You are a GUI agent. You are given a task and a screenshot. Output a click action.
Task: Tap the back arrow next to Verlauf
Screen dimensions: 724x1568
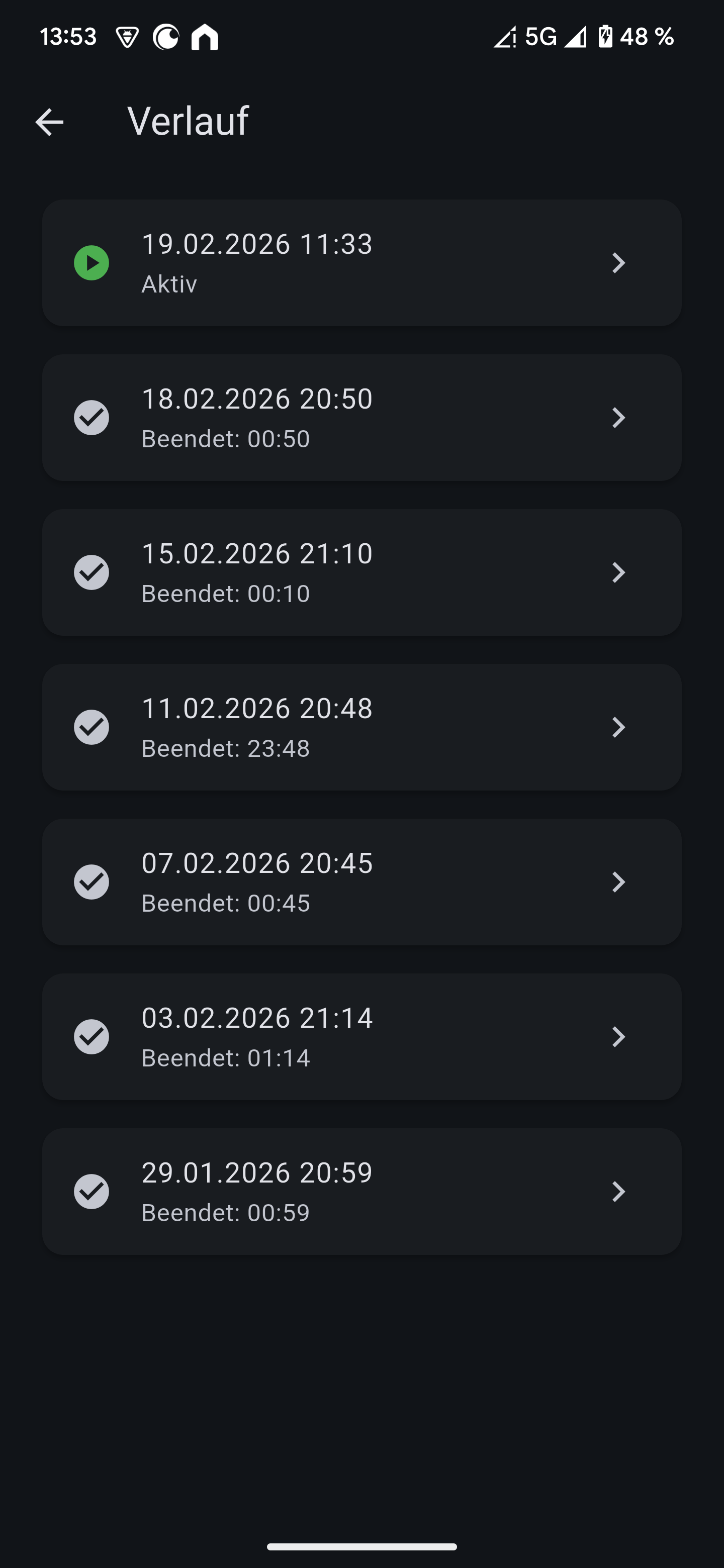point(49,122)
